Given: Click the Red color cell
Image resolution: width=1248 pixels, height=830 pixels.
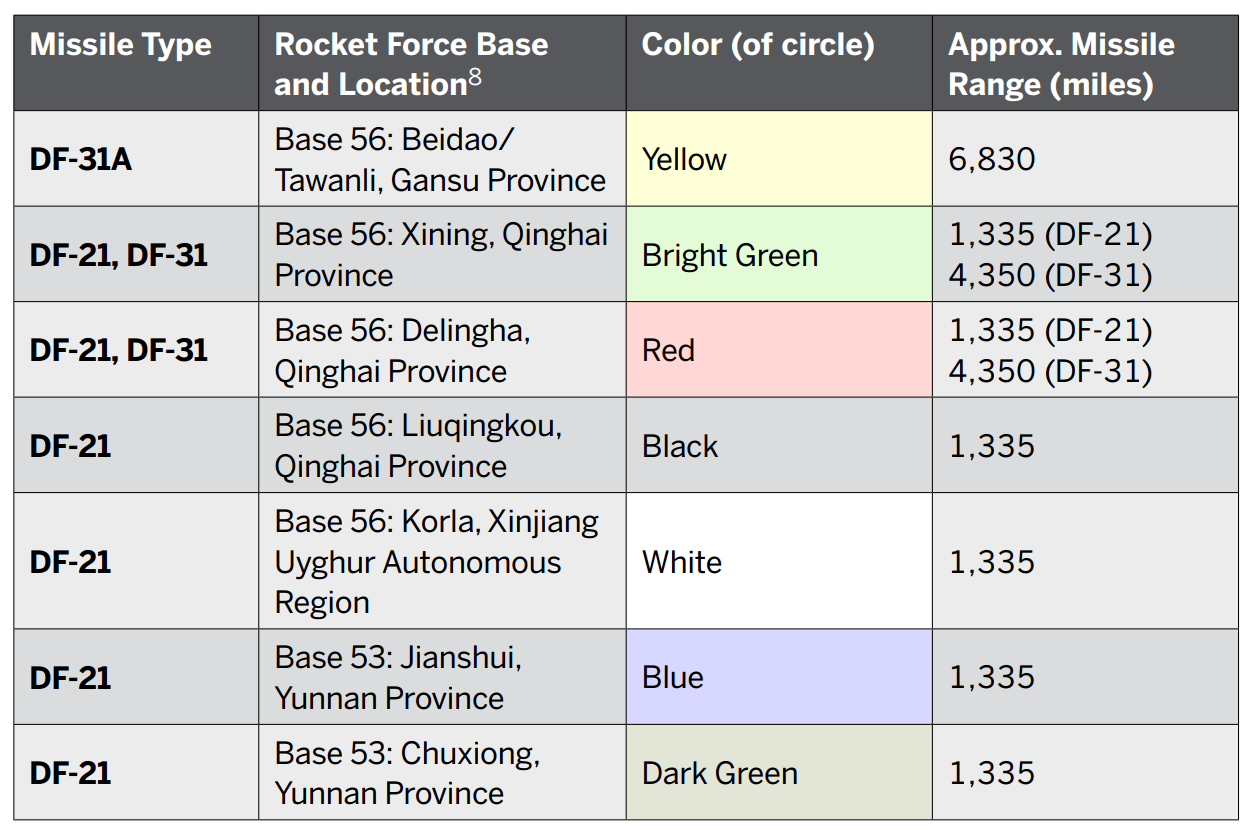Looking at the screenshot, I should 778,351.
